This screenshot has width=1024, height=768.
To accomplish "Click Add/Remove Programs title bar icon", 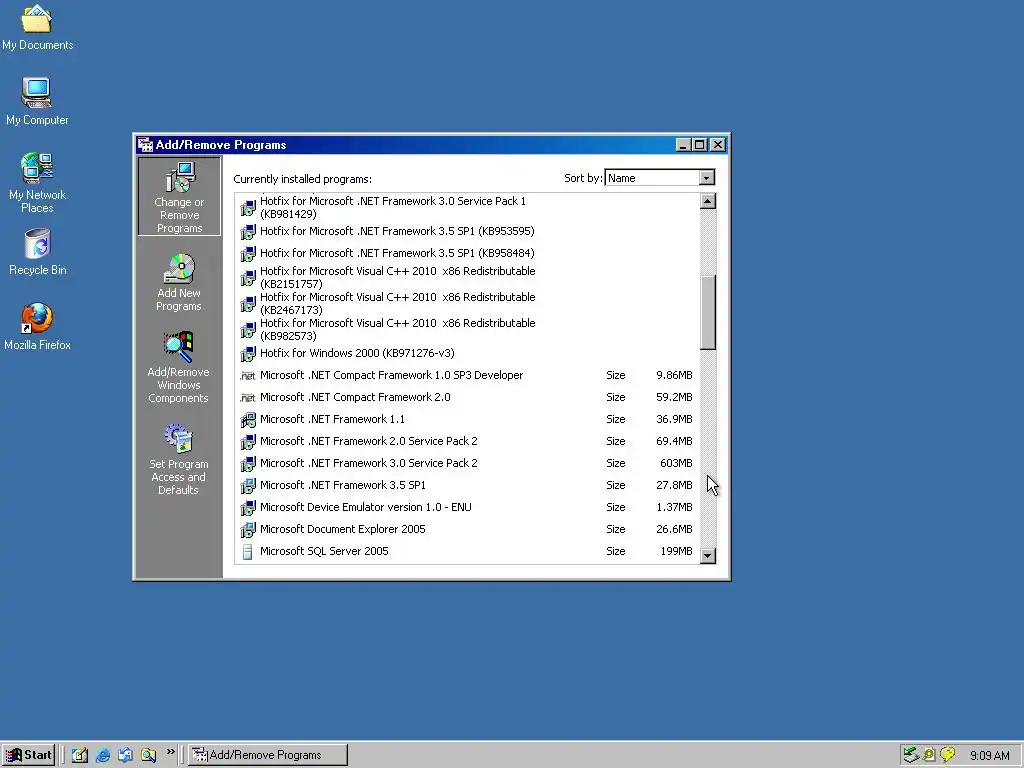I will click(x=146, y=145).
